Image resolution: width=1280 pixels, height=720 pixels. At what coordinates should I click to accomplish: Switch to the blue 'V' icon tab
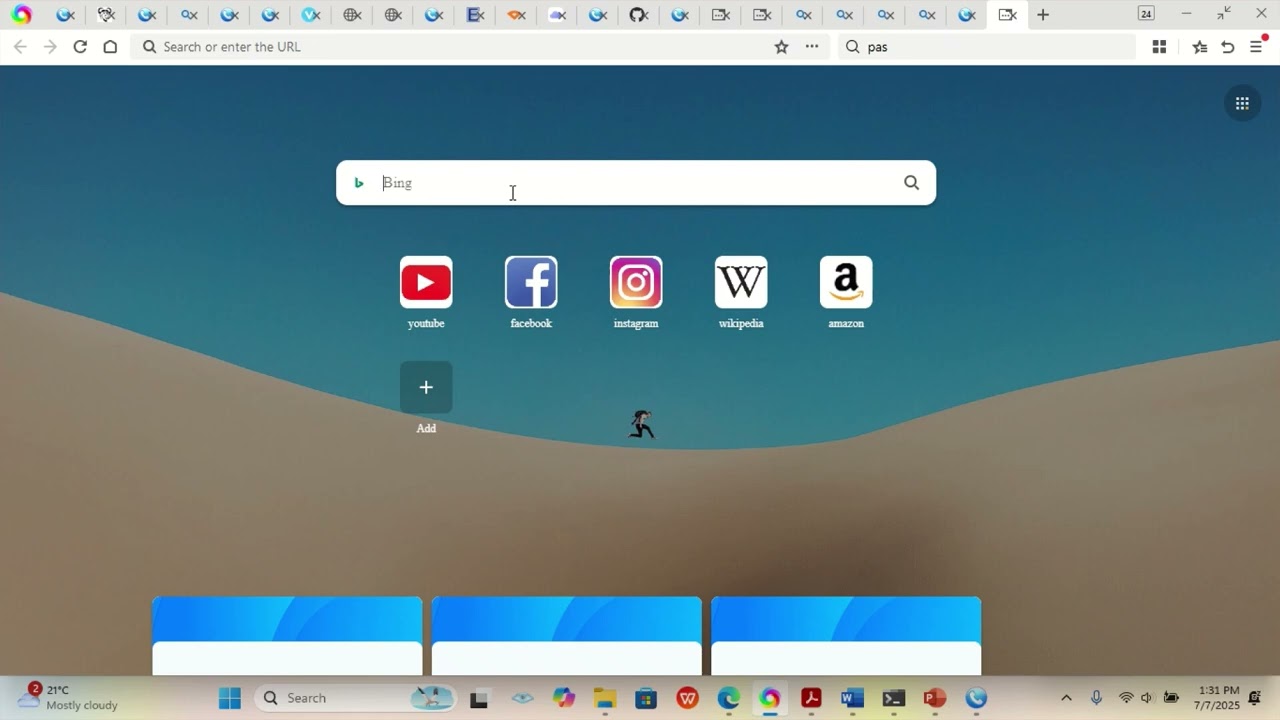(311, 15)
